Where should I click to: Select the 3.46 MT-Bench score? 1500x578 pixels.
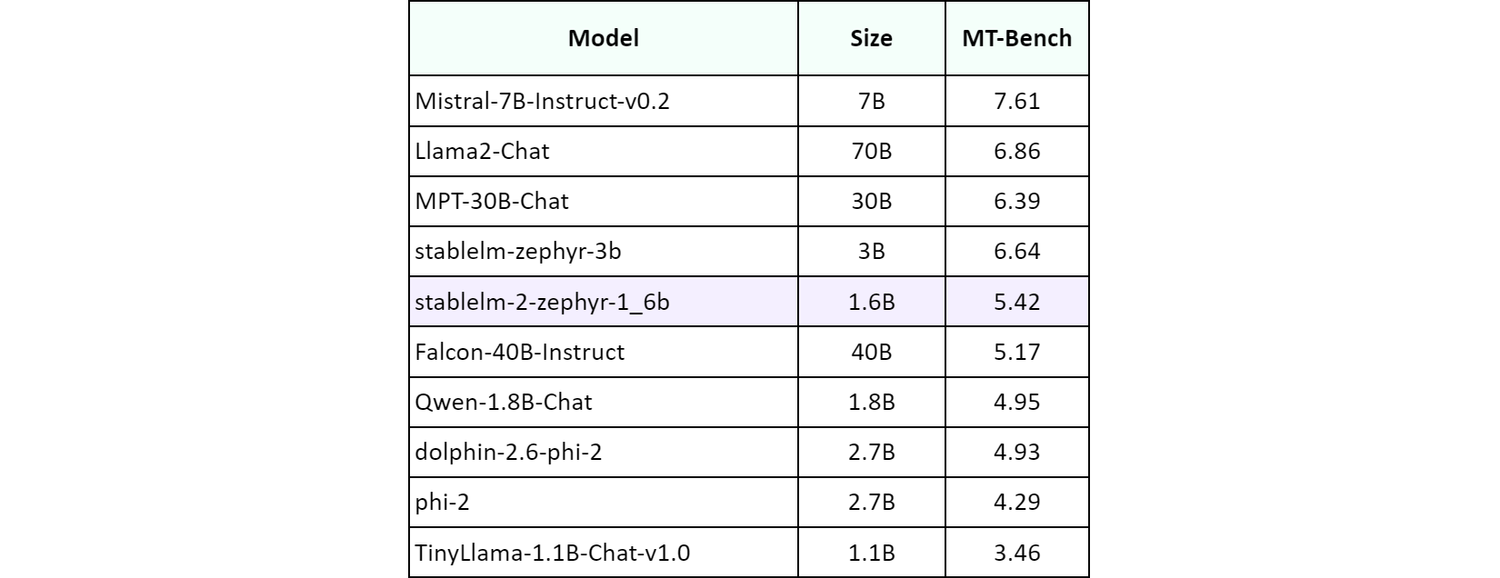tap(1017, 552)
